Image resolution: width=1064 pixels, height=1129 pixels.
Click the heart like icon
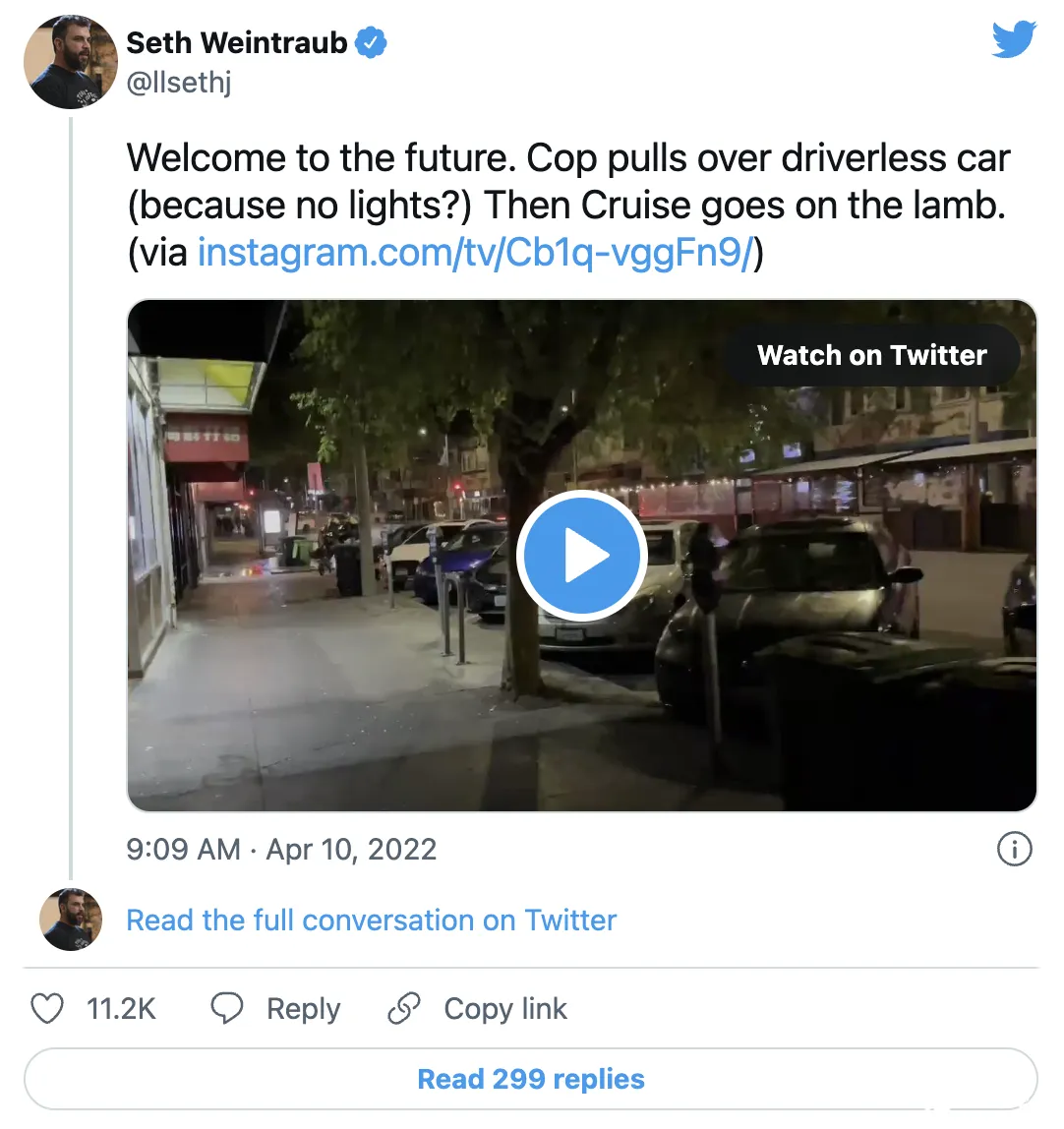point(47,1009)
